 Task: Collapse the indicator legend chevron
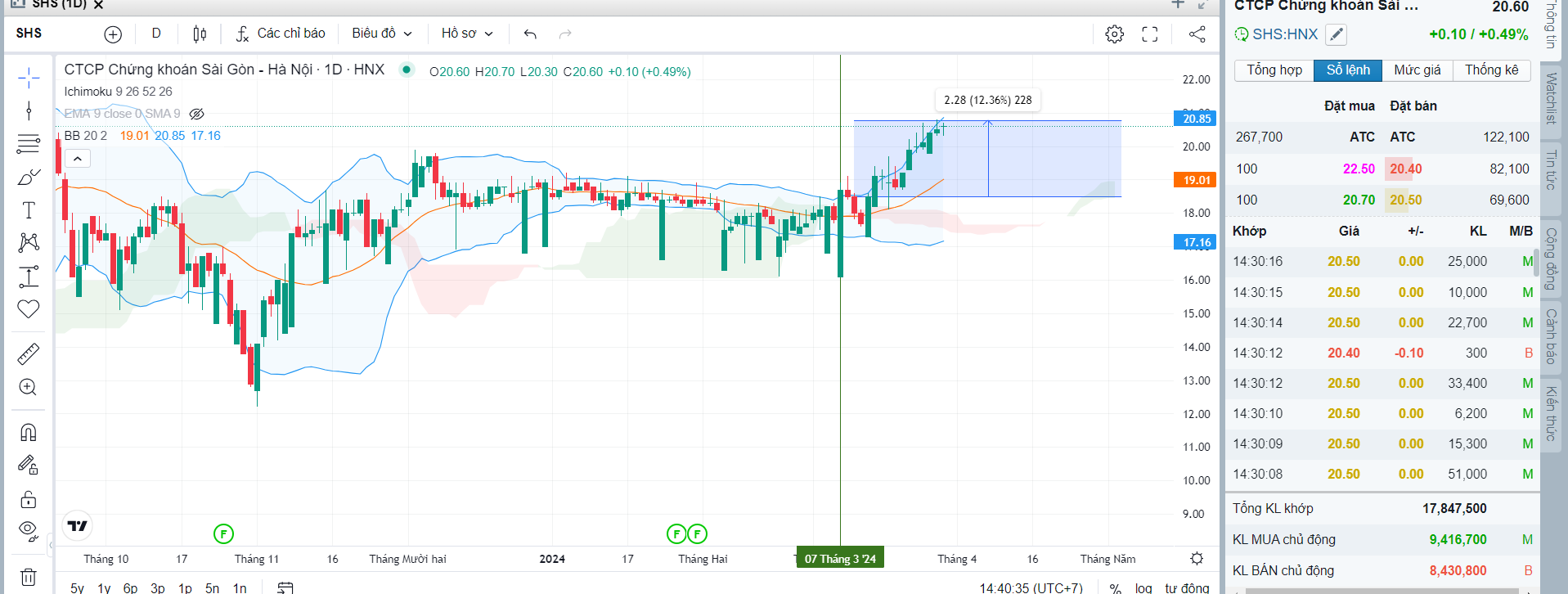tap(78, 159)
